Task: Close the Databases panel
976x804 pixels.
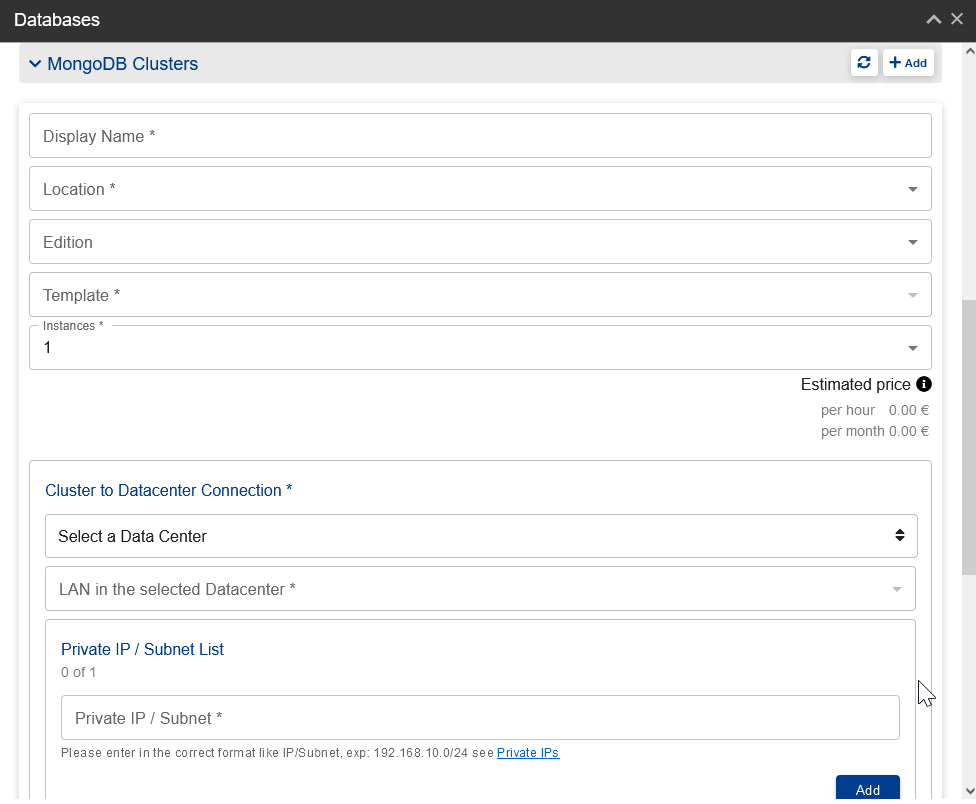Action: point(957,19)
